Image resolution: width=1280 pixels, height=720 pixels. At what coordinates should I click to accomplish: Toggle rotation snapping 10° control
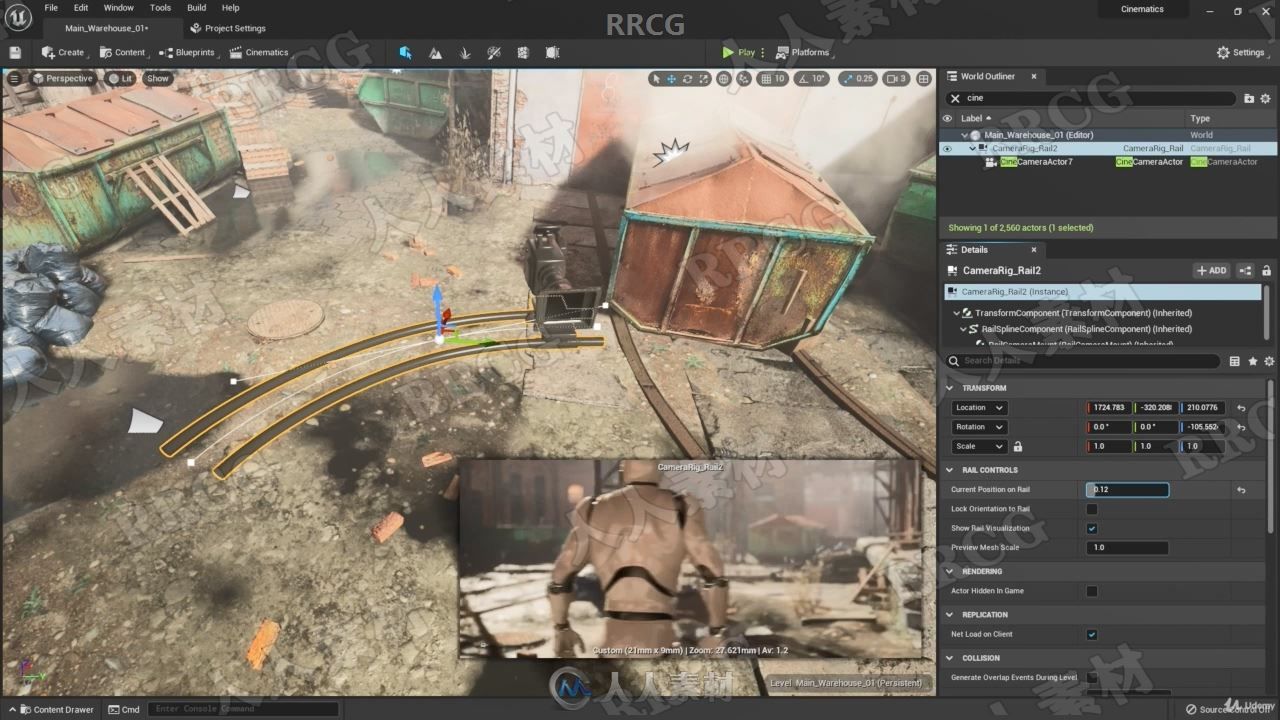(x=813, y=78)
